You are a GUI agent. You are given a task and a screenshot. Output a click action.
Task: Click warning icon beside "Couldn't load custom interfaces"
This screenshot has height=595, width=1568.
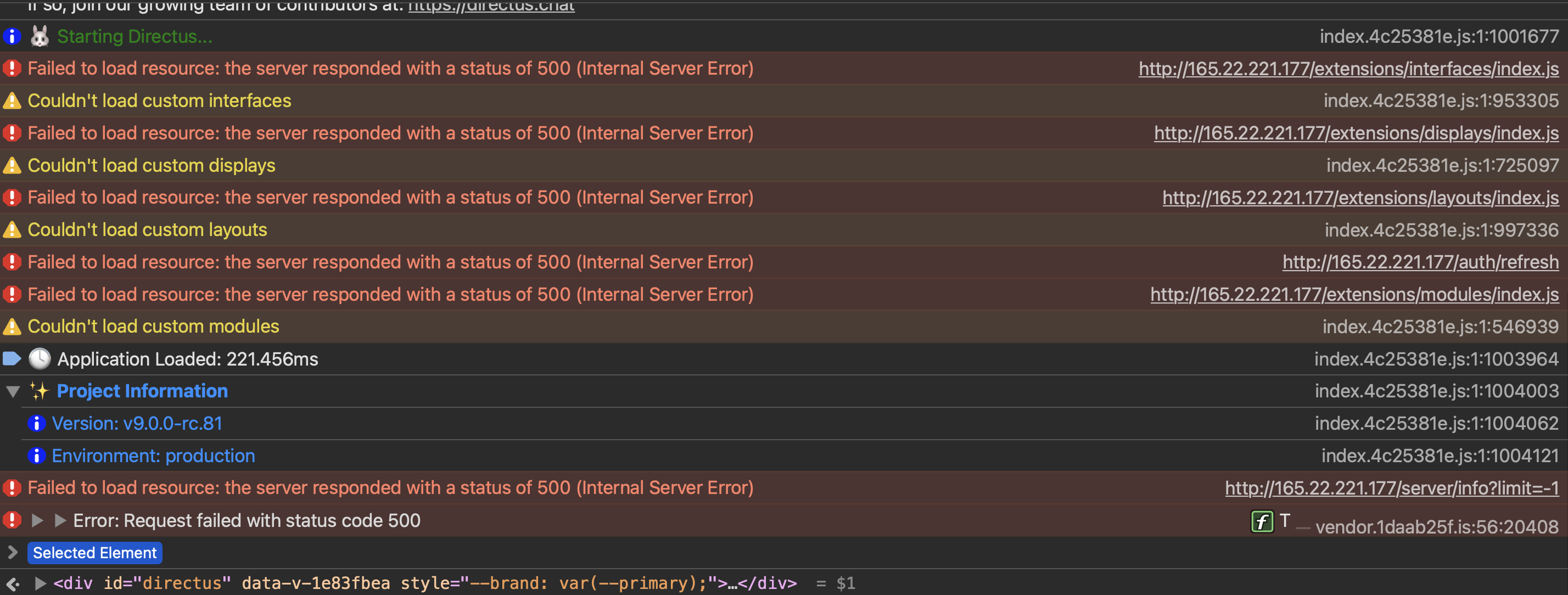(12, 100)
